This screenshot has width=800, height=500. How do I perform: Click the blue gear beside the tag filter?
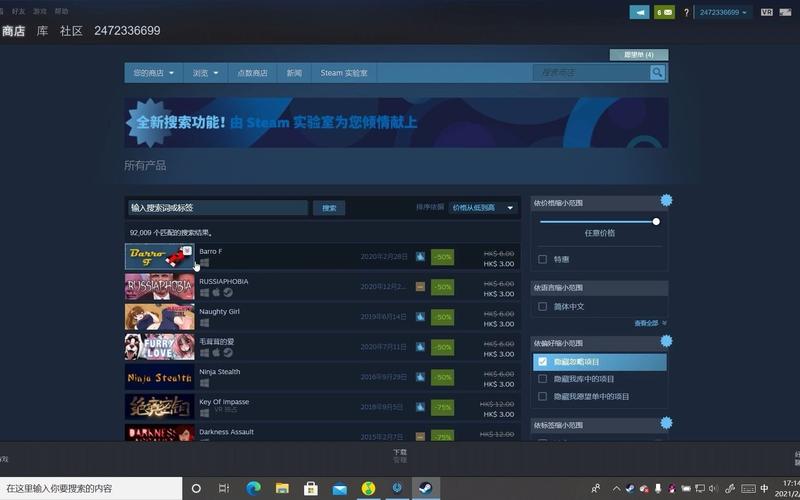666,422
